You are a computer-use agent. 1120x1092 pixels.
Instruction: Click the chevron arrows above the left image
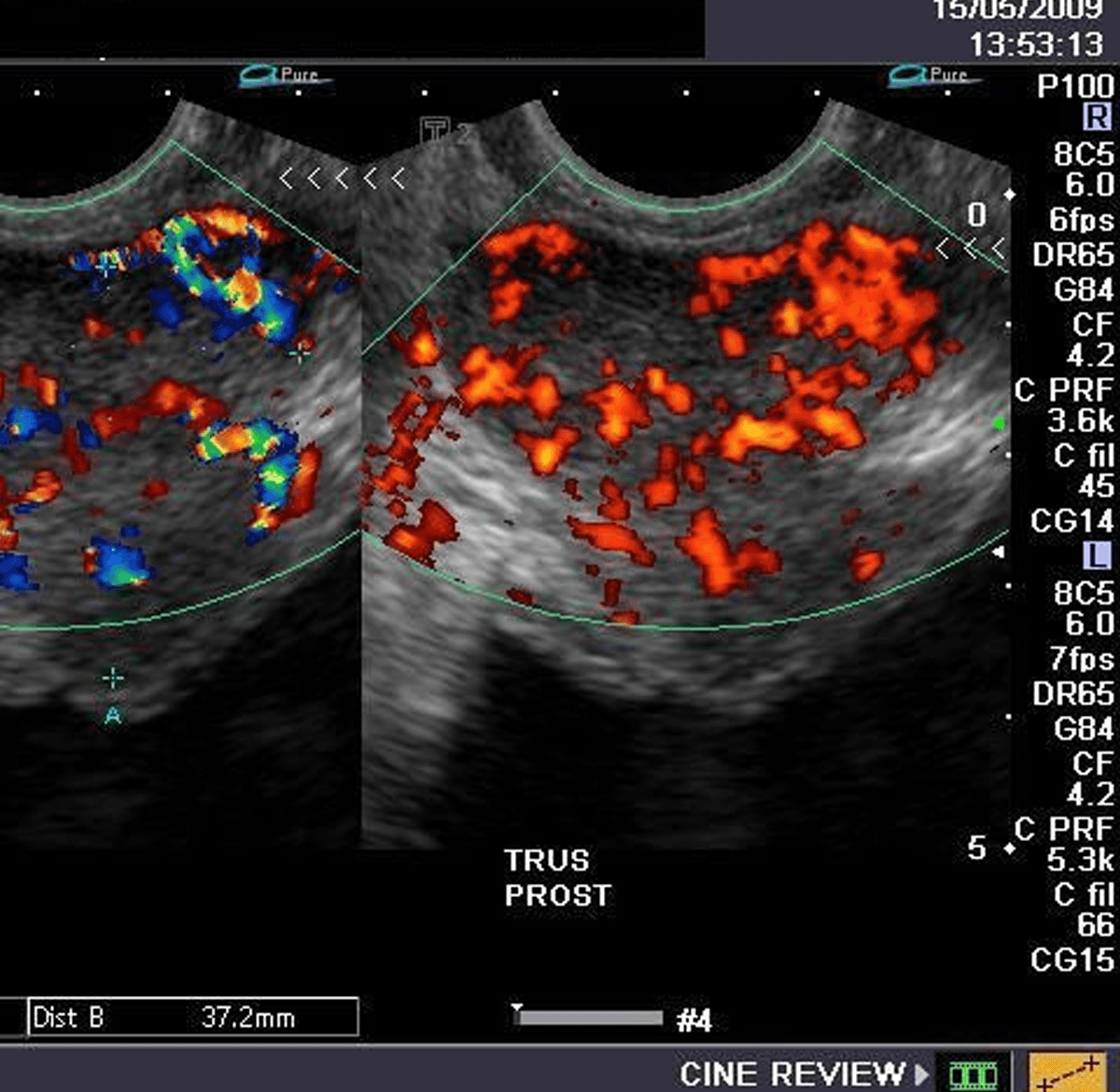[341, 176]
